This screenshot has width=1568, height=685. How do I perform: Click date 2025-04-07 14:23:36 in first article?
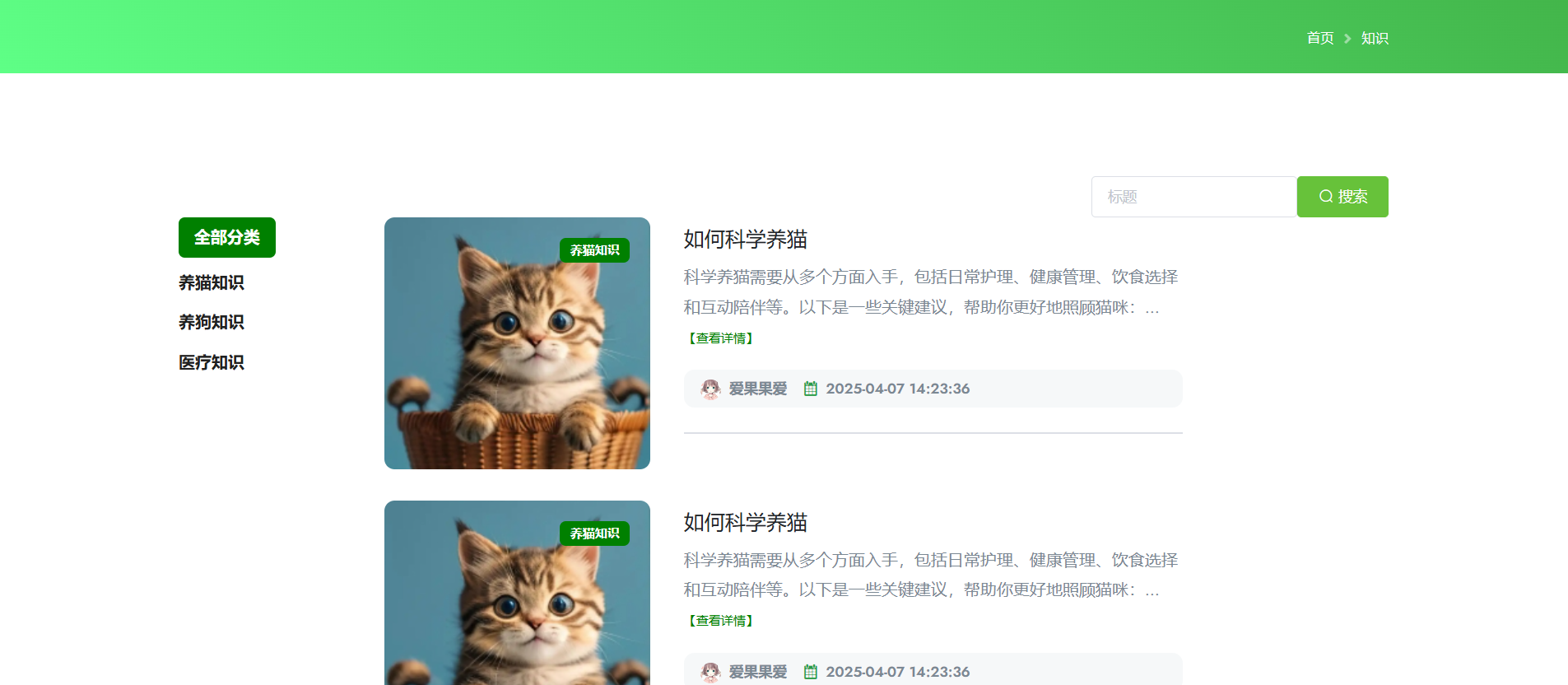pyautogui.click(x=898, y=389)
